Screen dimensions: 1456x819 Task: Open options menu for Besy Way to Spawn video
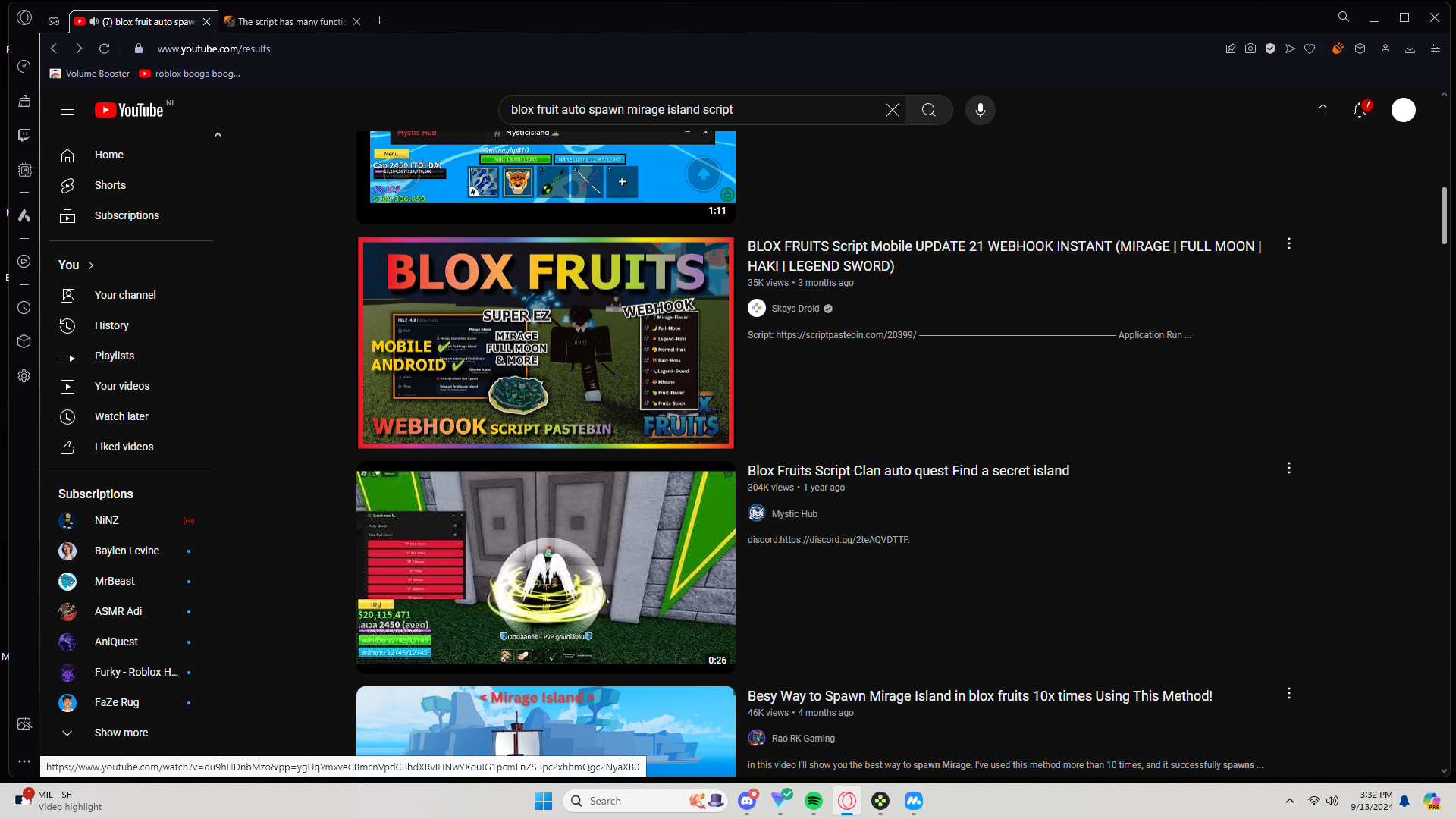click(1289, 694)
